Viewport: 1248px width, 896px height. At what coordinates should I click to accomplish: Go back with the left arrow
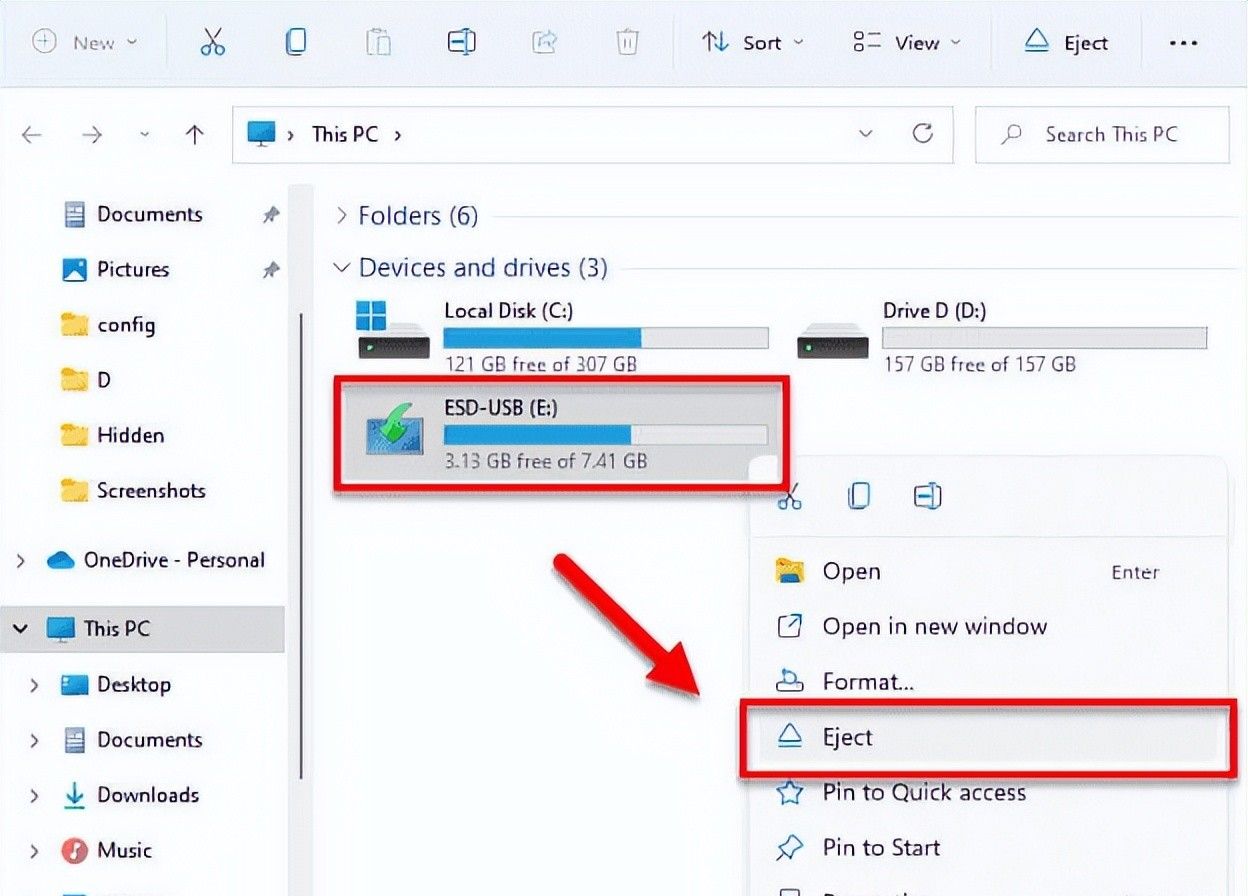[x=32, y=134]
